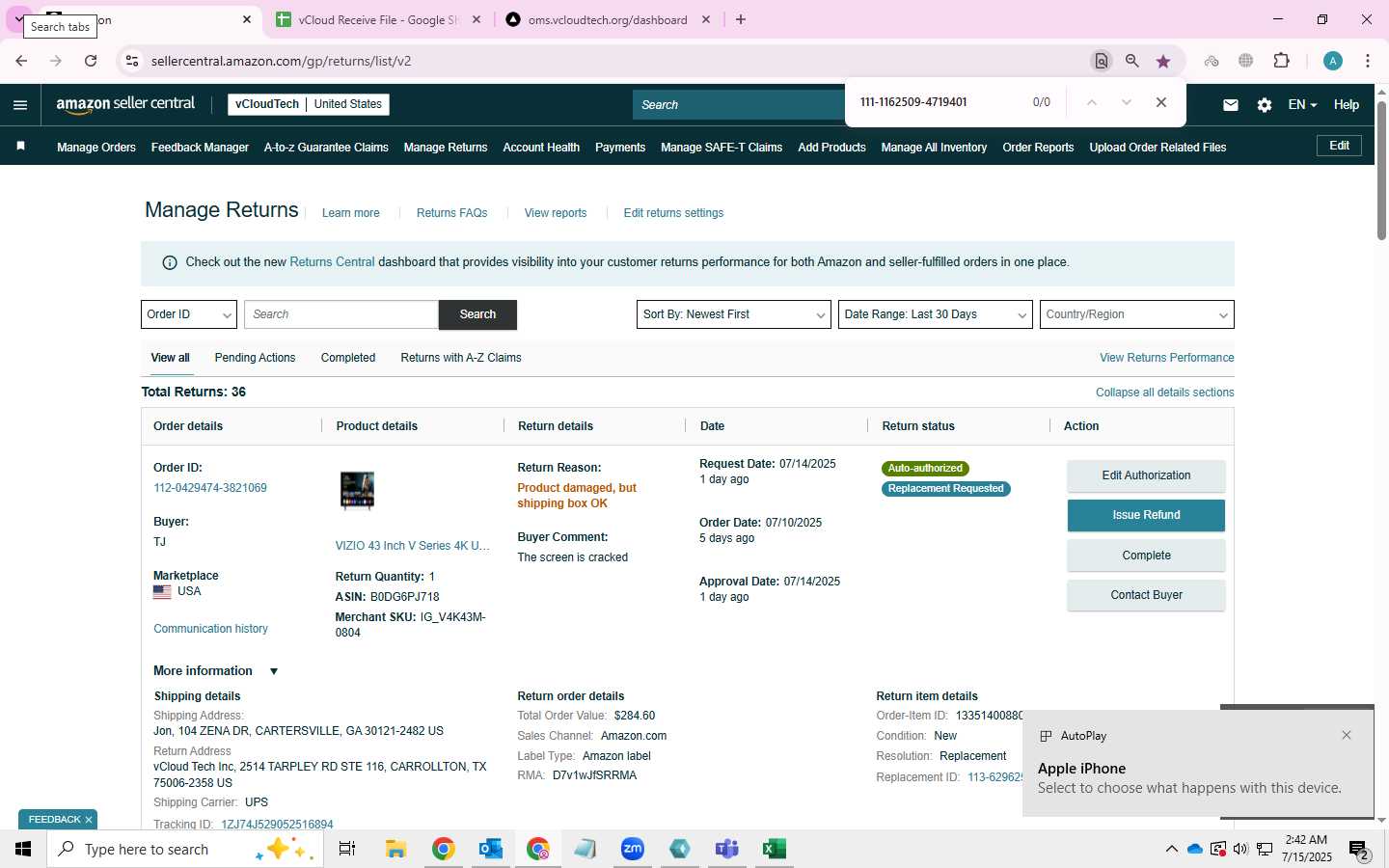Open the Date Range Last 30 Days dropdown
This screenshot has width=1389, height=868.
pyautogui.click(x=936, y=314)
